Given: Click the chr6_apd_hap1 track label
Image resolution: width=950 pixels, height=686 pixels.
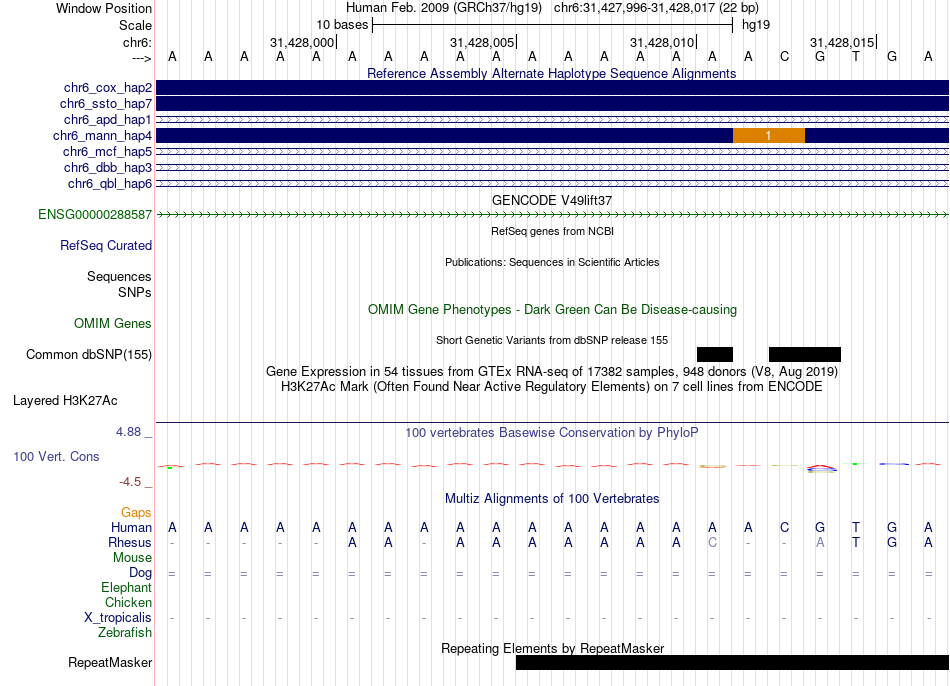Looking at the screenshot, I should coord(108,119).
